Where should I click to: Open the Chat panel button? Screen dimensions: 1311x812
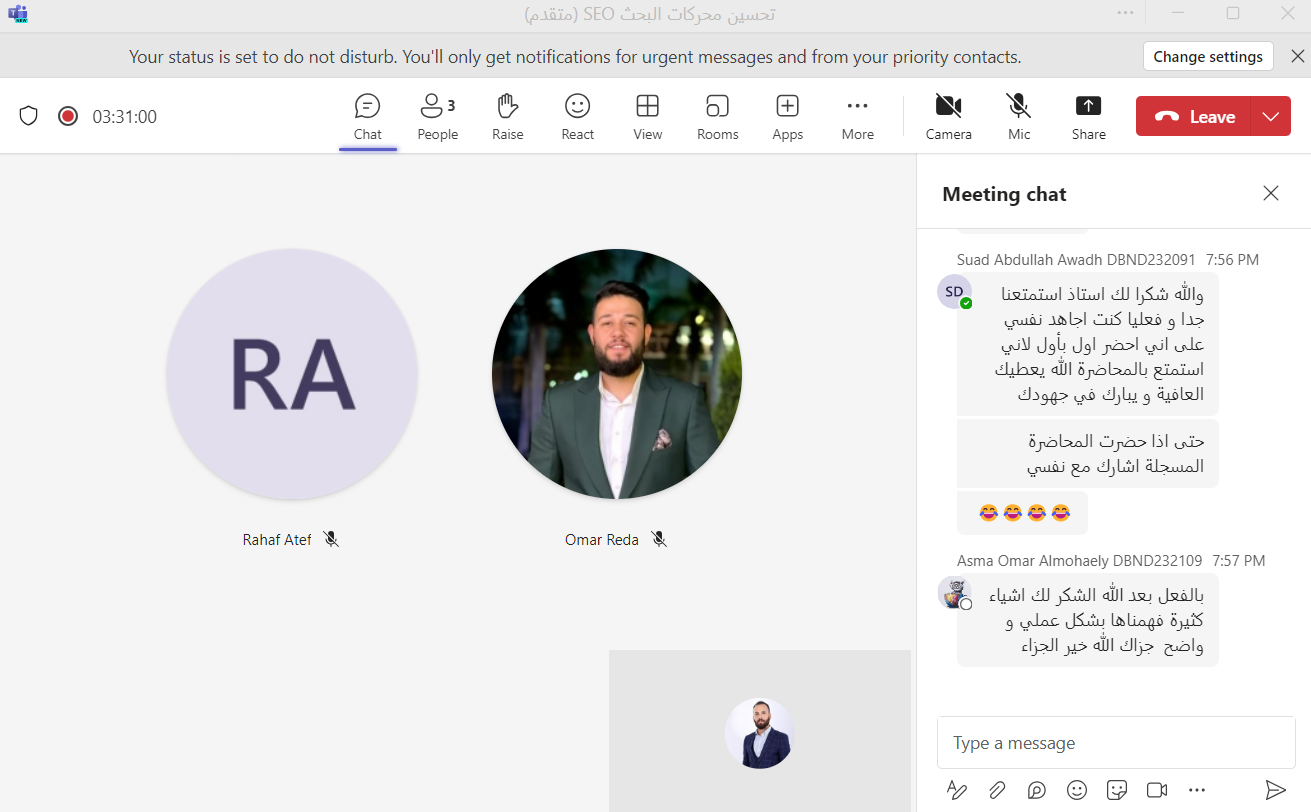367,117
